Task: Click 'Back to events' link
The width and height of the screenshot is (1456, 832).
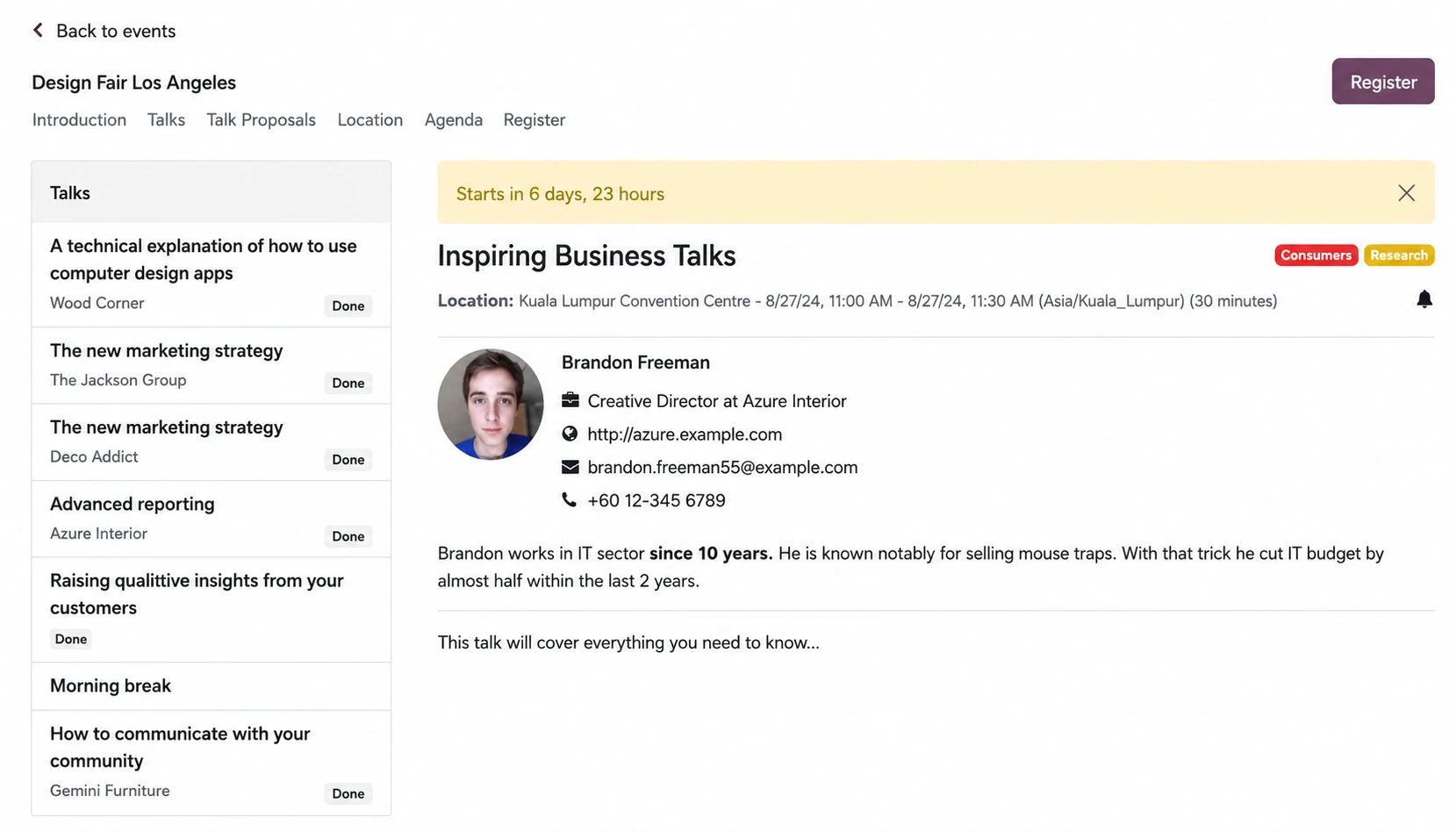Action: [x=116, y=31]
